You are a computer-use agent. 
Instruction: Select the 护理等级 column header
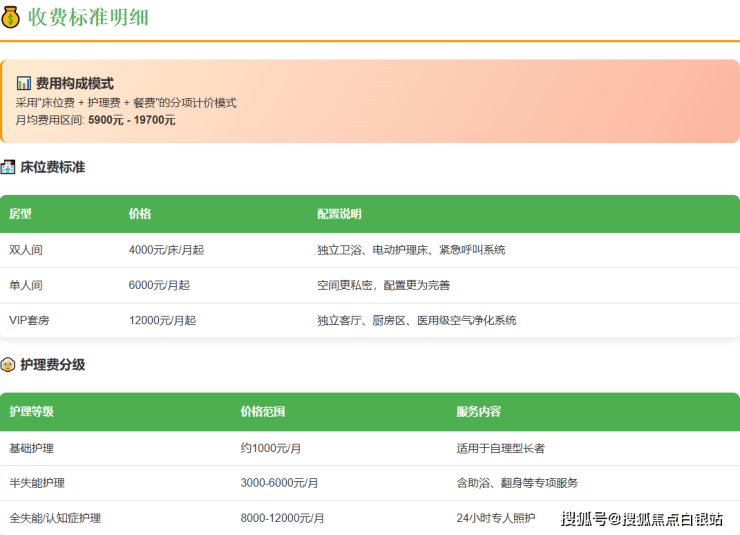tap(31, 412)
